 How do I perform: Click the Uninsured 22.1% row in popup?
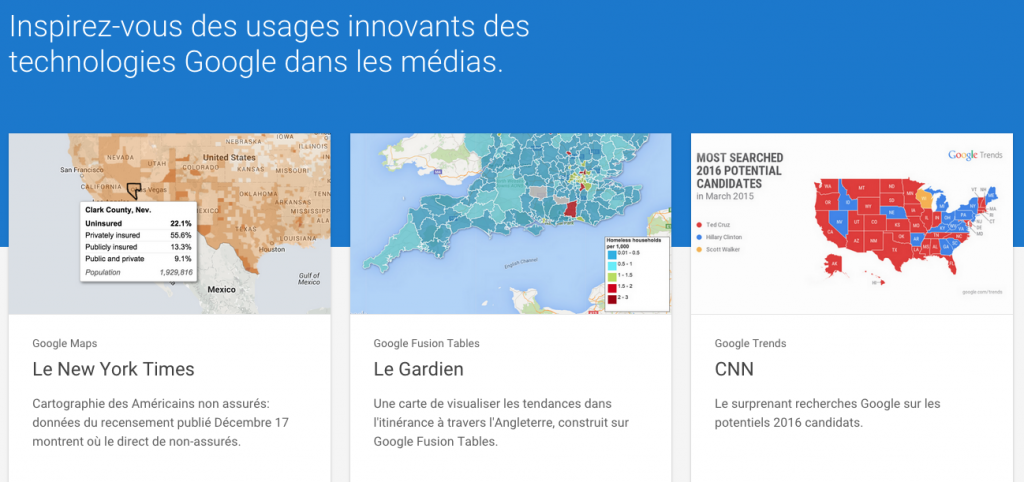138,223
